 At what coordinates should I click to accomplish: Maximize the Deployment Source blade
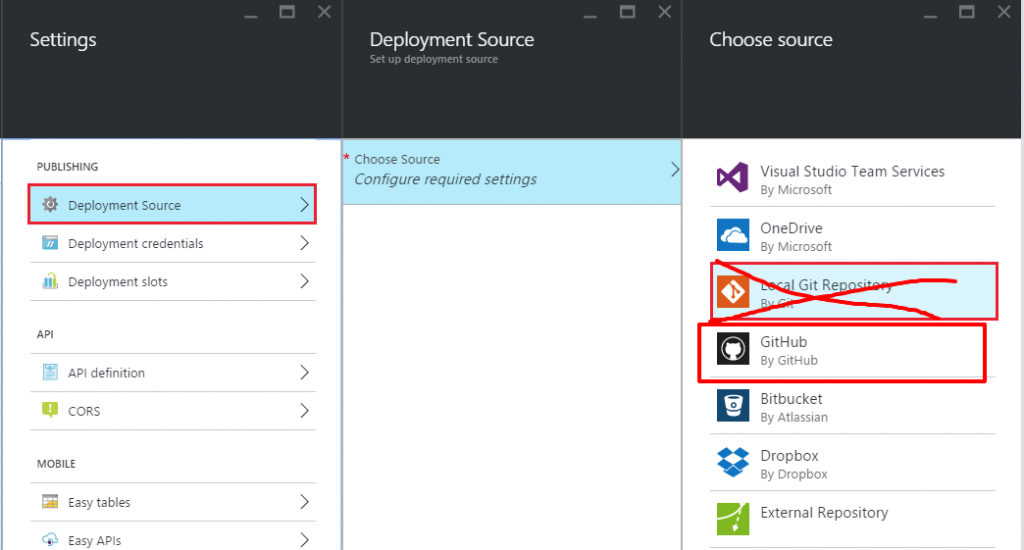[627, 12]
